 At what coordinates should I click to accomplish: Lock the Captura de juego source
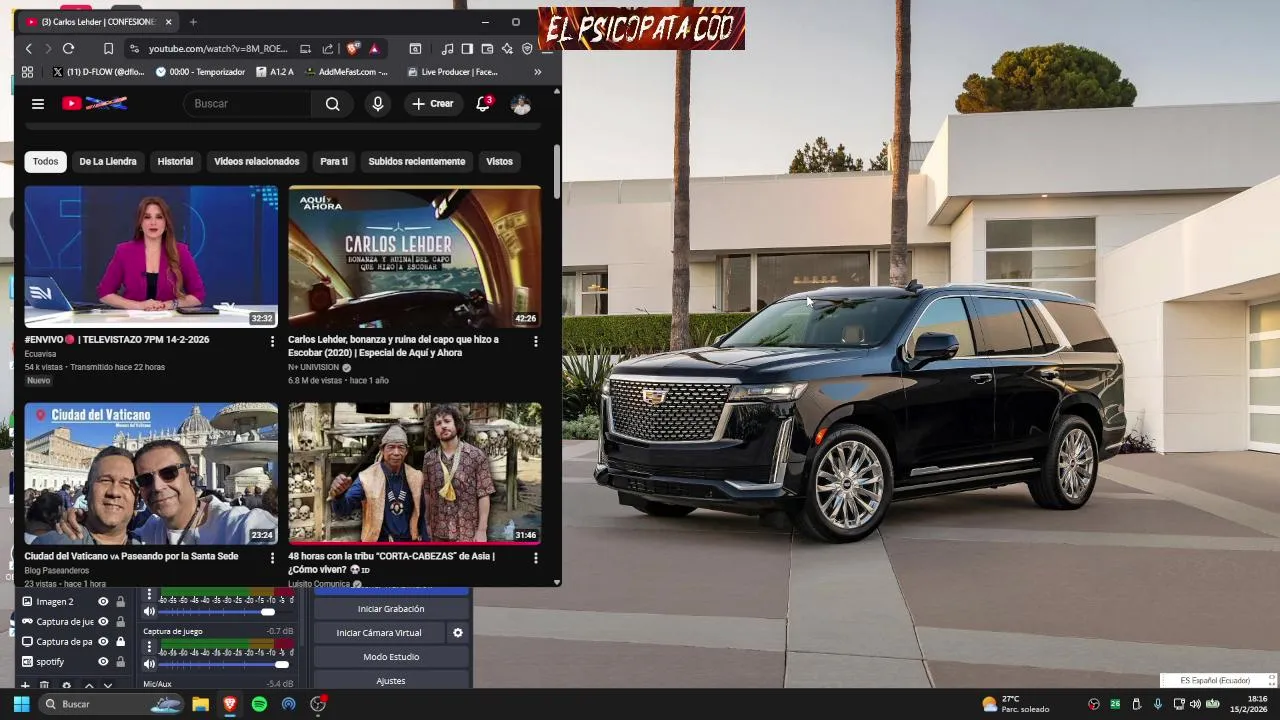(x=120, y=622)
